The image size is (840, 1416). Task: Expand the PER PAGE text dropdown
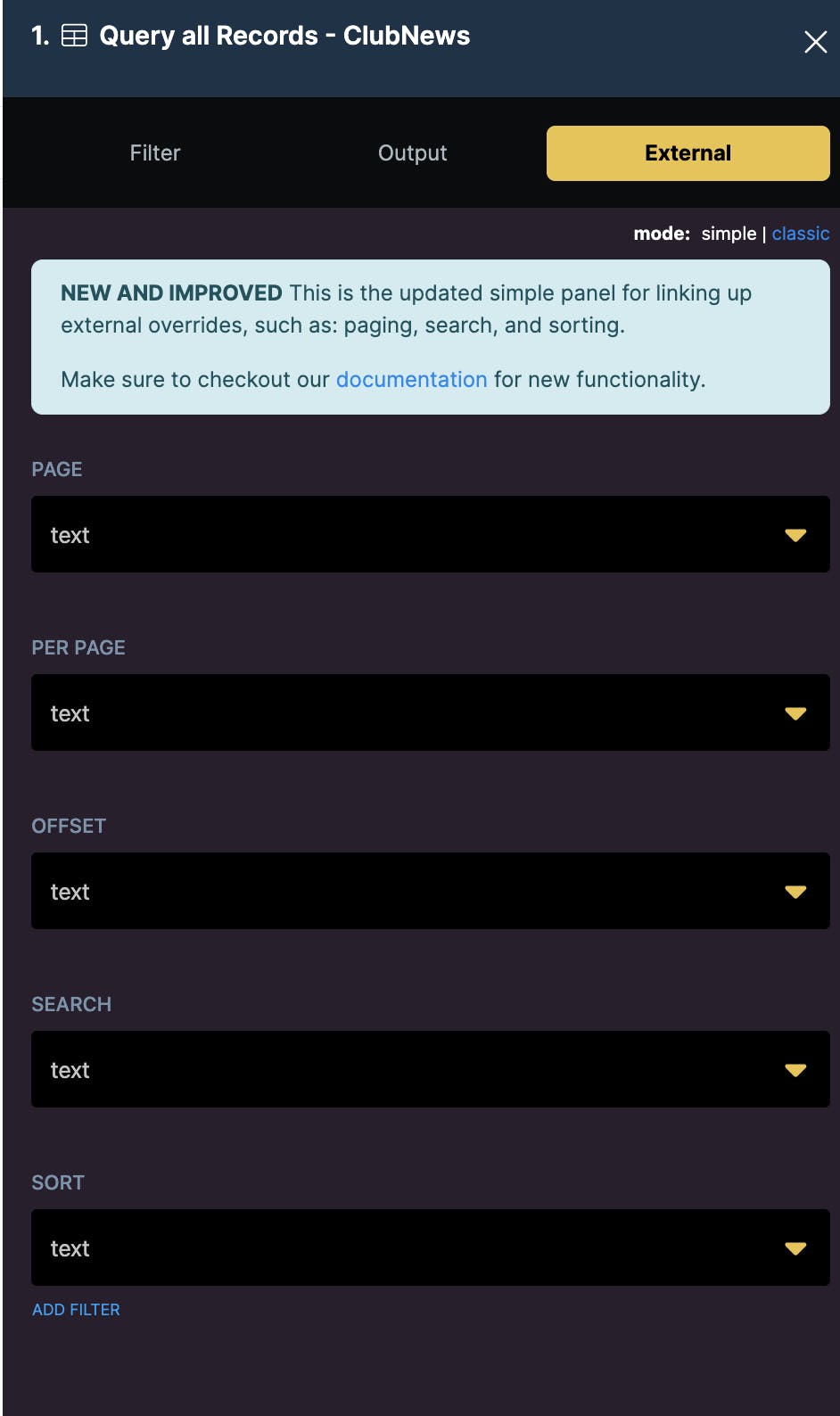(x=410, y=712)
